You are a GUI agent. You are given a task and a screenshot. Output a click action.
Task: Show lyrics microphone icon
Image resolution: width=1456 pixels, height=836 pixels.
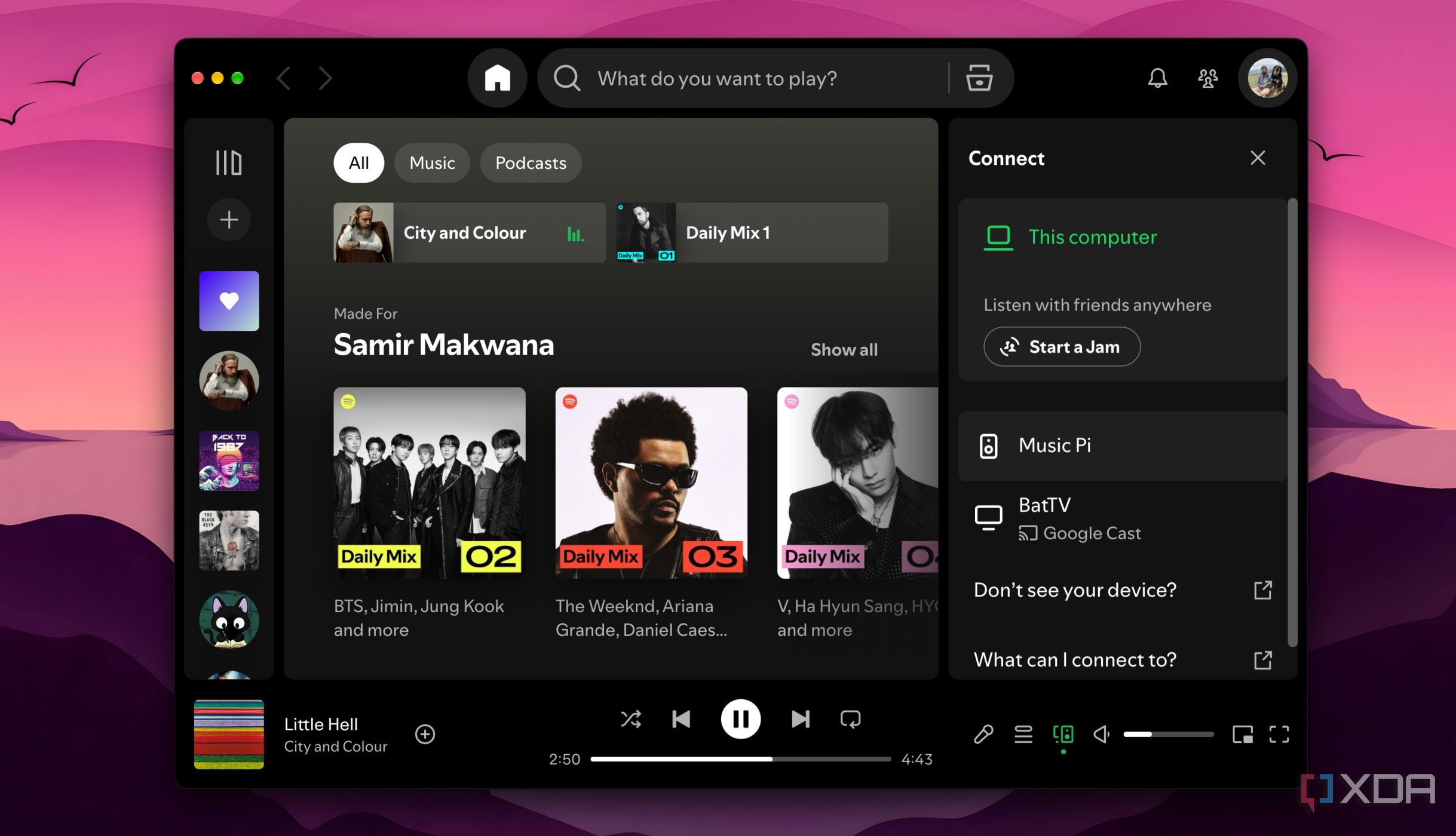(983, 734)
